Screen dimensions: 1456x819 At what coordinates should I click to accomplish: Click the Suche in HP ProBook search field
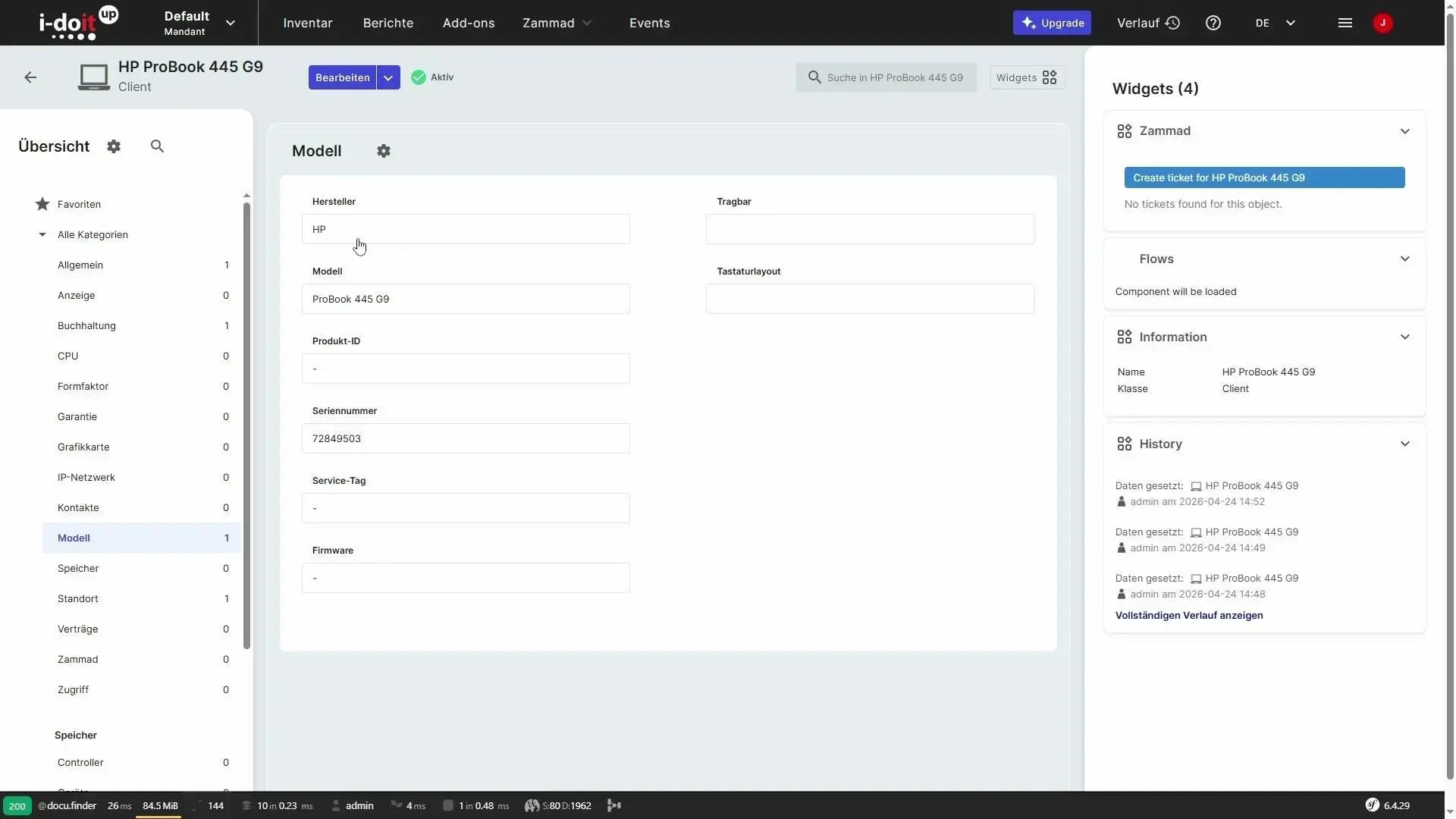(x=886, y=77)
